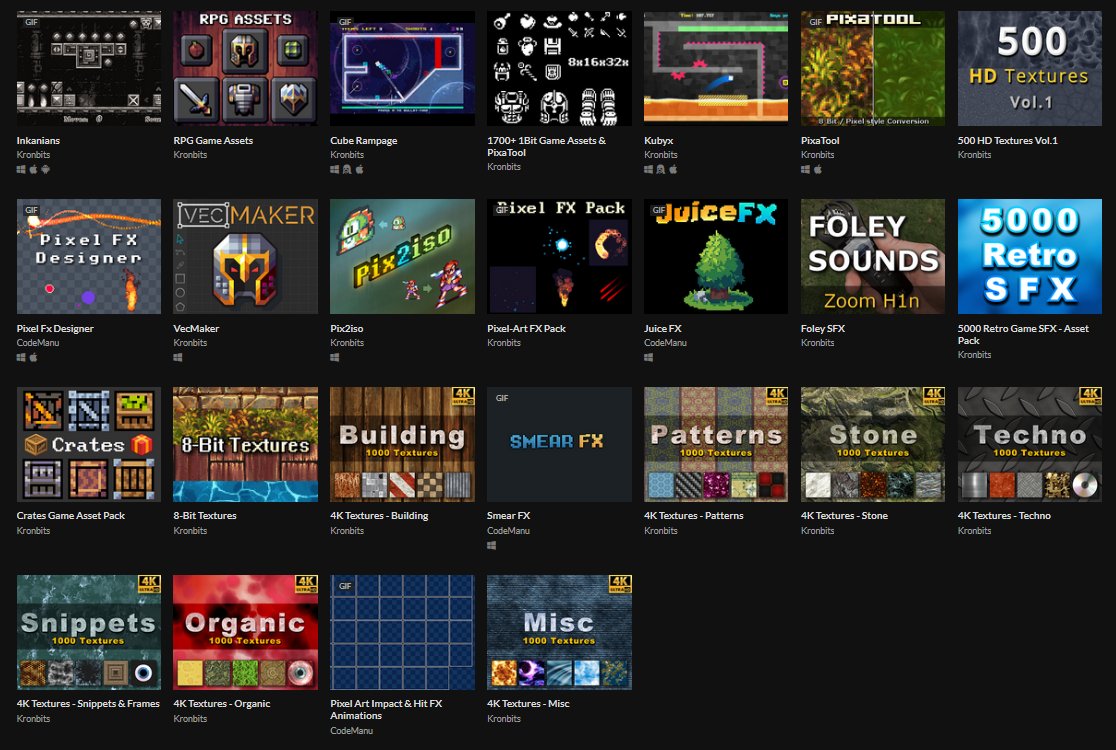Viewport: 1116px width, 750px height.
Task: Visit Kronbits author under 8-Bit Textures
Action: pyautogui.click(x=190, y=530)
